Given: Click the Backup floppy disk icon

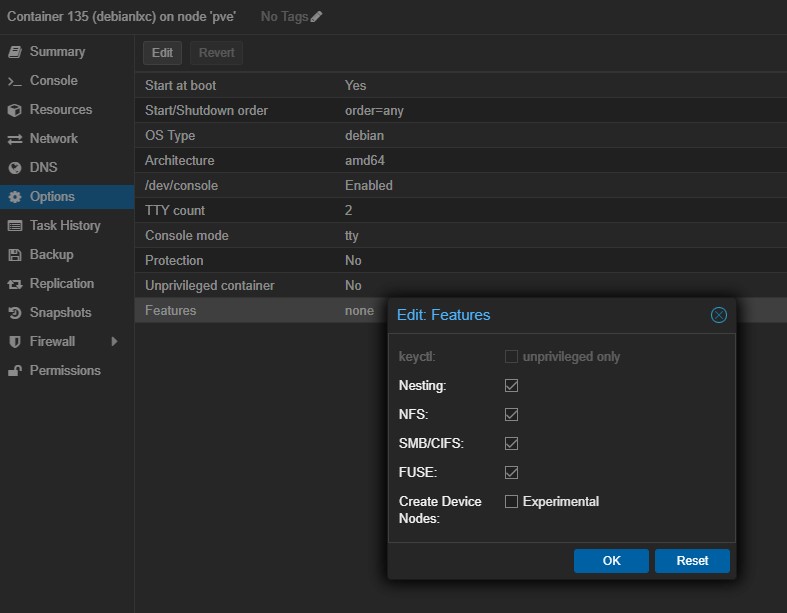Looking at the screenshot, I should click(15, 255).
